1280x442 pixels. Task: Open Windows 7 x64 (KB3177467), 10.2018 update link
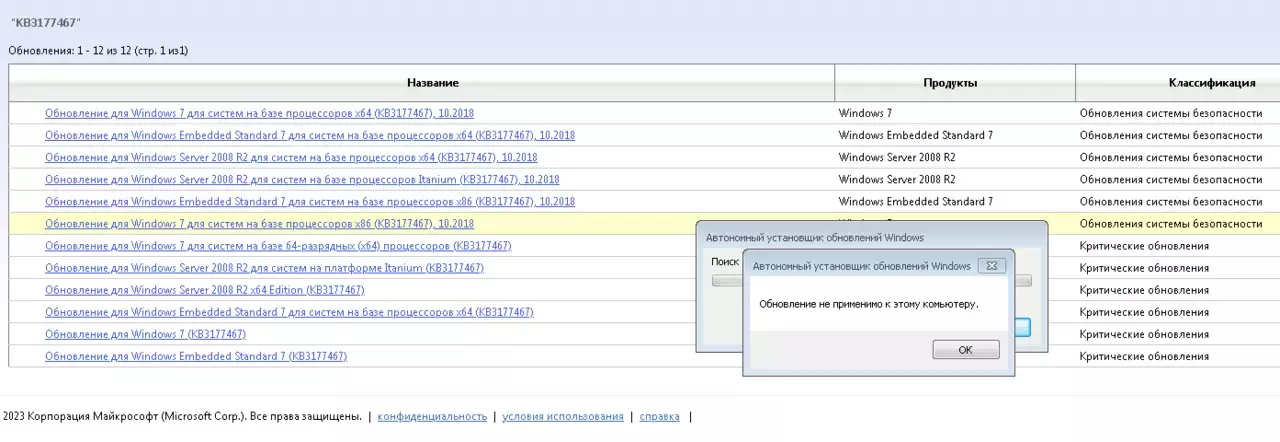(x=259, y=113)
